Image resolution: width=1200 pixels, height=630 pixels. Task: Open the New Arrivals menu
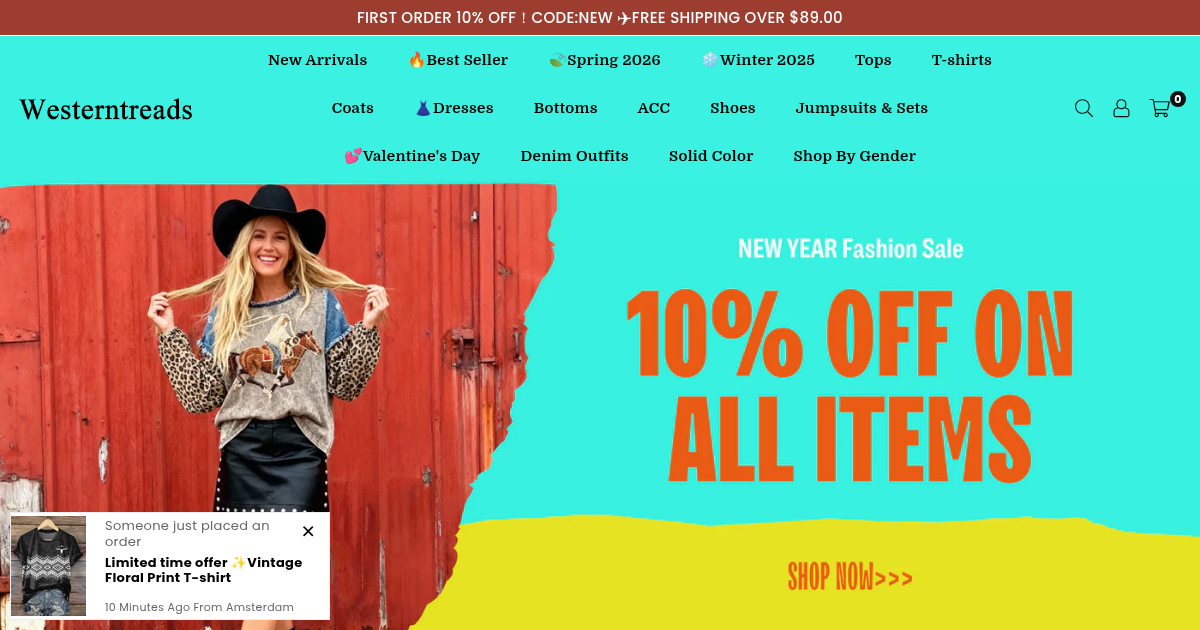tap(317, 60)
